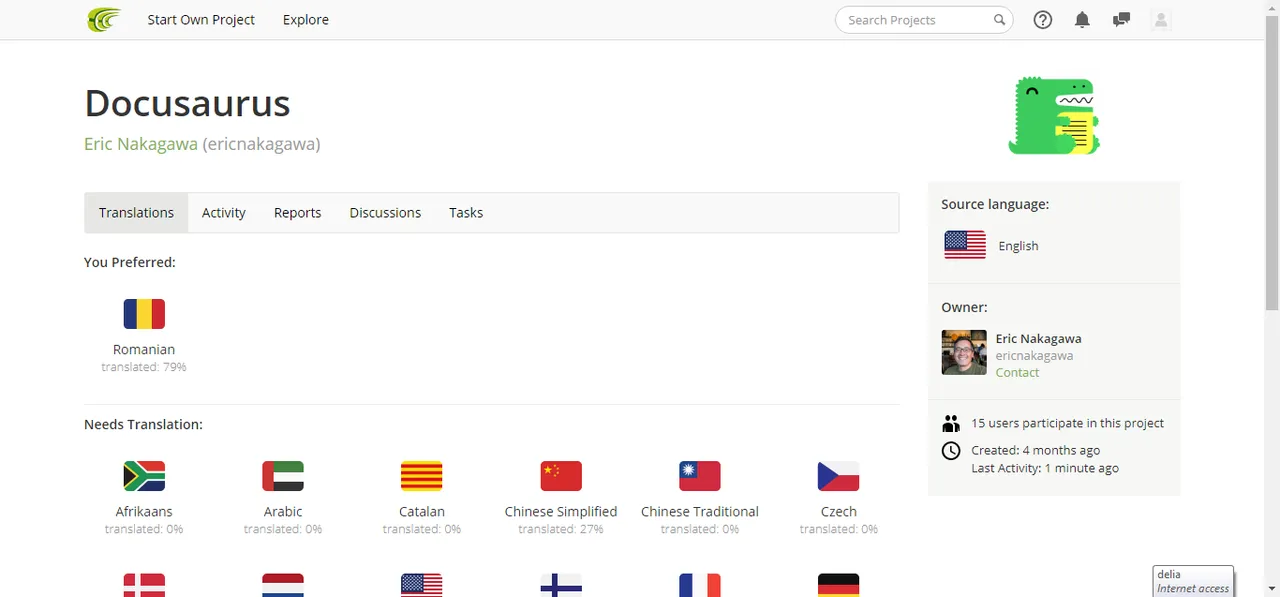Open the help question mark icon

(1043, 19)
